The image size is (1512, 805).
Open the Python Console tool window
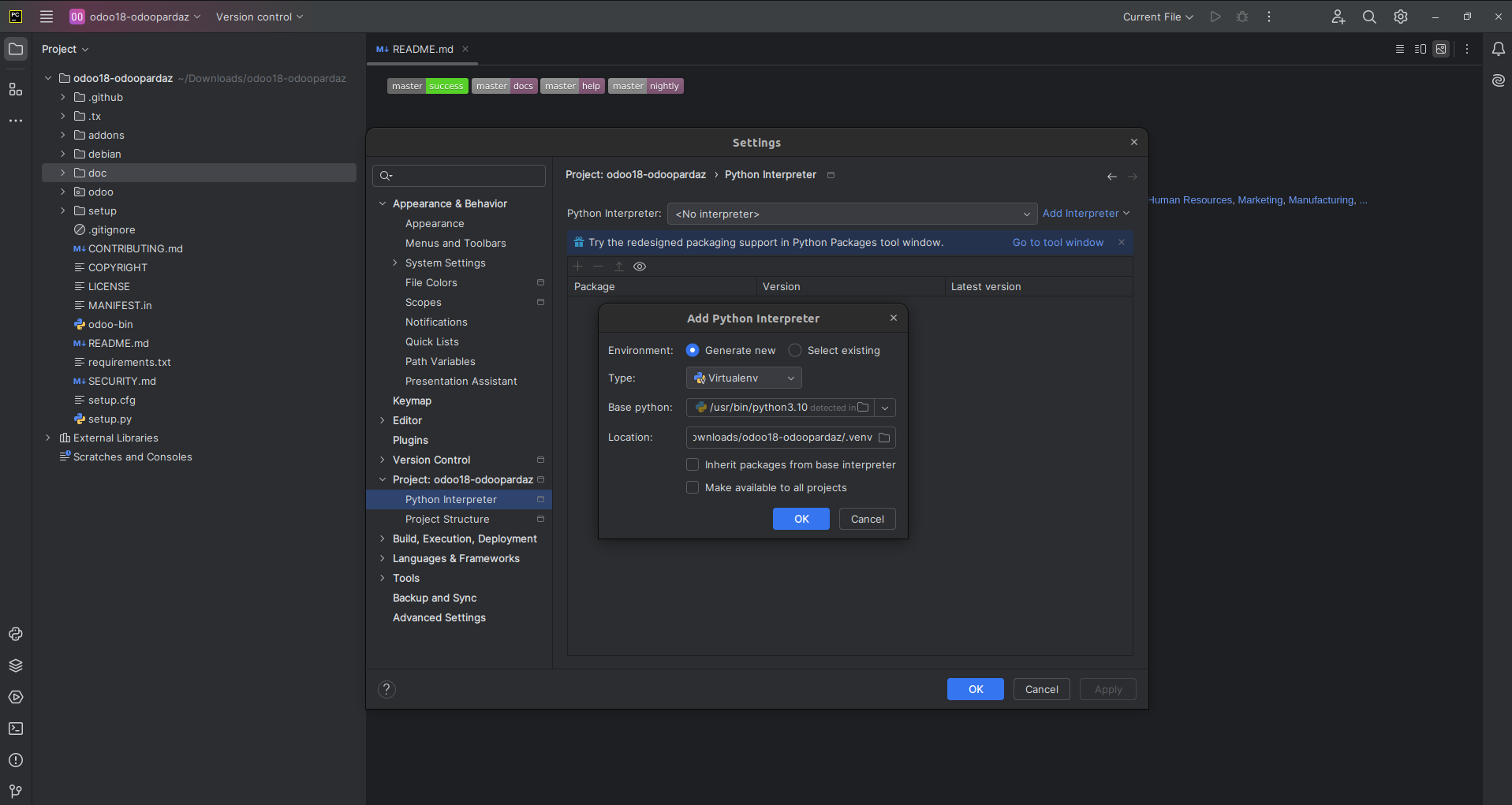(16, 634)
